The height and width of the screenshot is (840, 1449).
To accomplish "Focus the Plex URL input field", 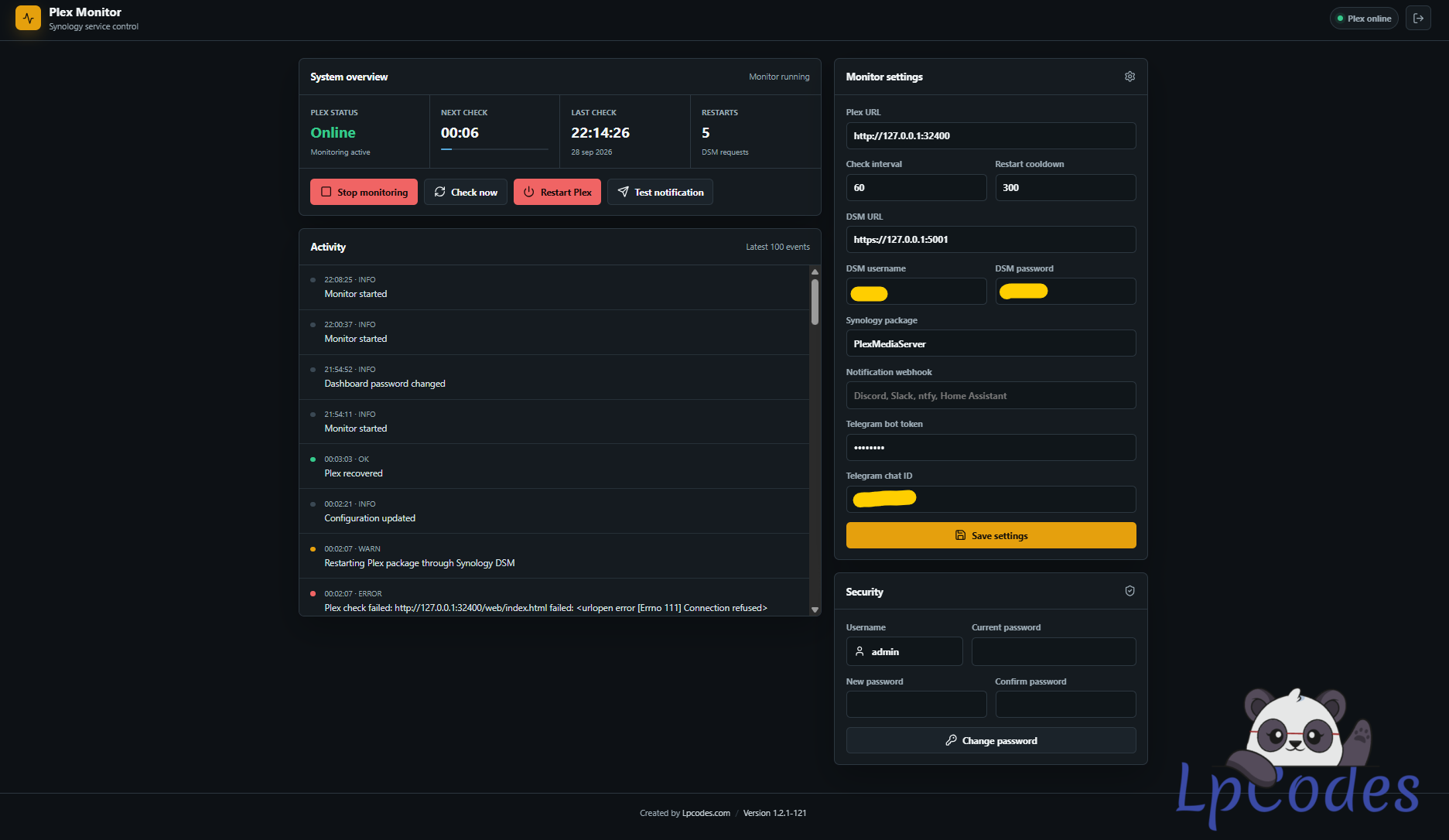I will pyautogui.click(x=991, y=135).
